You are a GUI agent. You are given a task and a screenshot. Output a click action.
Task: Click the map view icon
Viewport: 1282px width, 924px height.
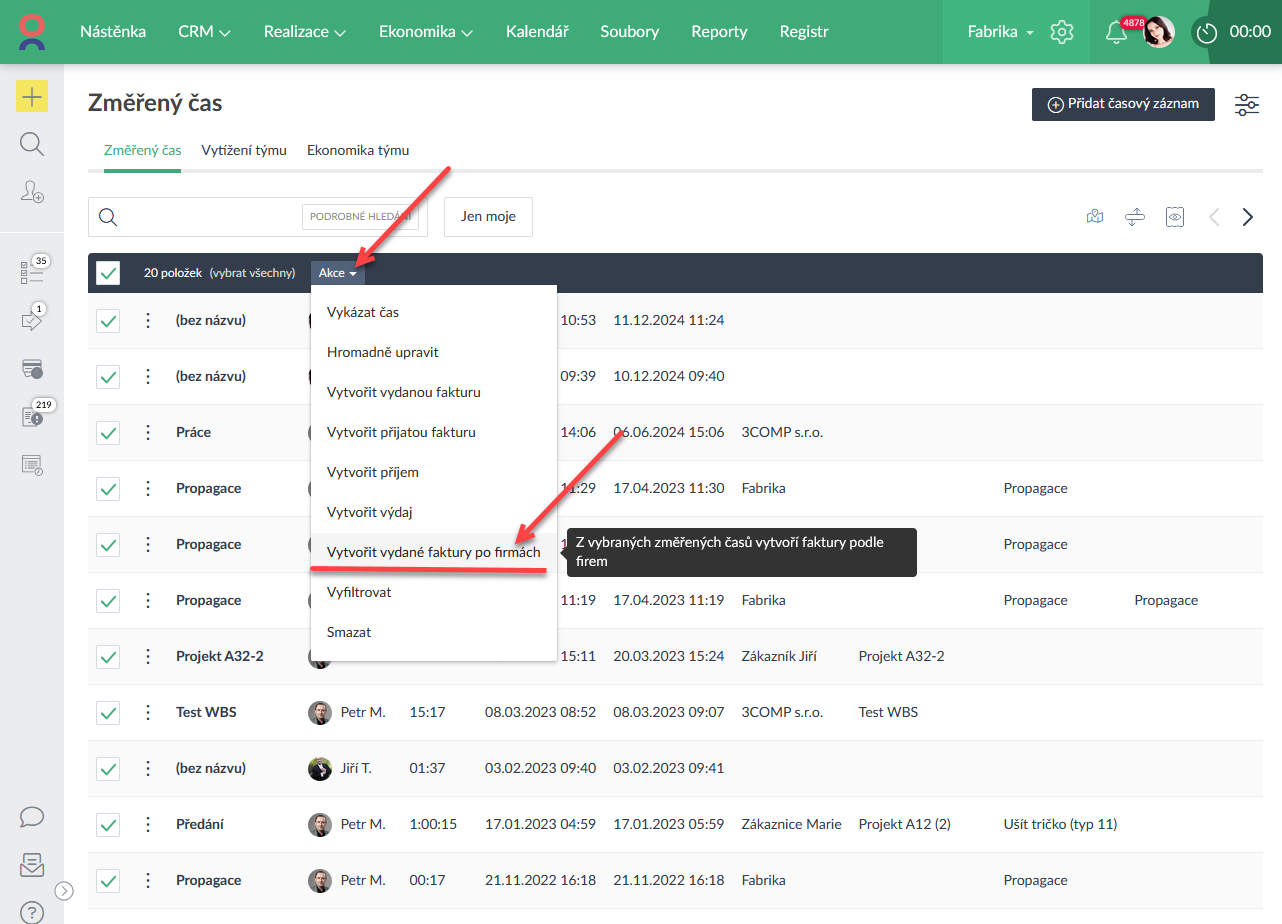click(x=1095, y=217)
